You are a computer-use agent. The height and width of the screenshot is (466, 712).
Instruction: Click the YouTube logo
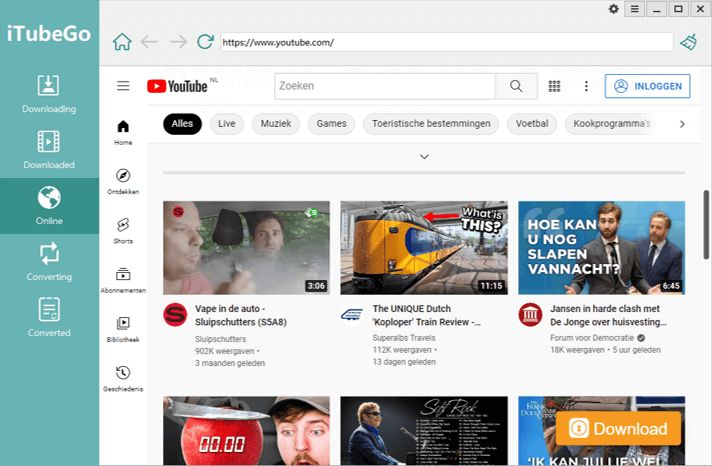point(177,86)
